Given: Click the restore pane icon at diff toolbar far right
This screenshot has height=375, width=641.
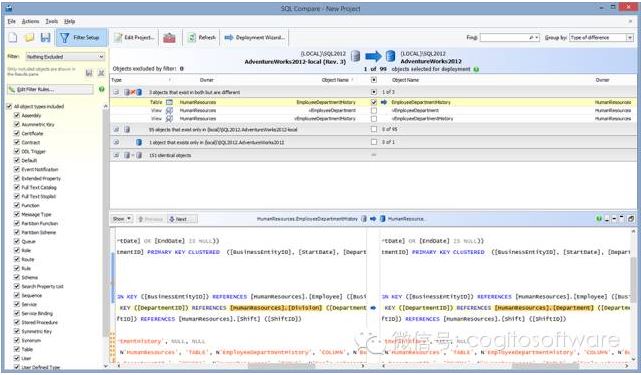Looking at the screenshot, I should click(x=631, y=219).
